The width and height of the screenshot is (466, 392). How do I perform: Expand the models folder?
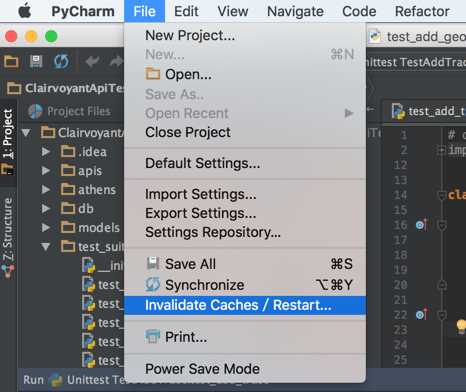[46, 228]
